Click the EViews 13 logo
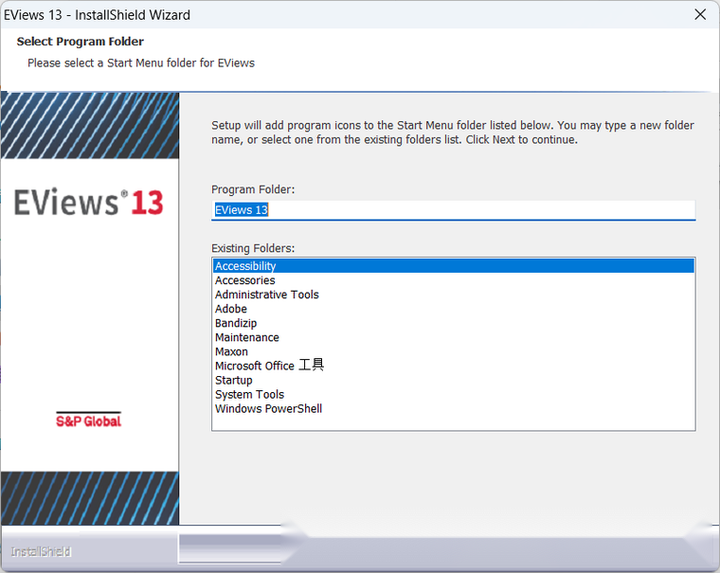 point(89,203)
